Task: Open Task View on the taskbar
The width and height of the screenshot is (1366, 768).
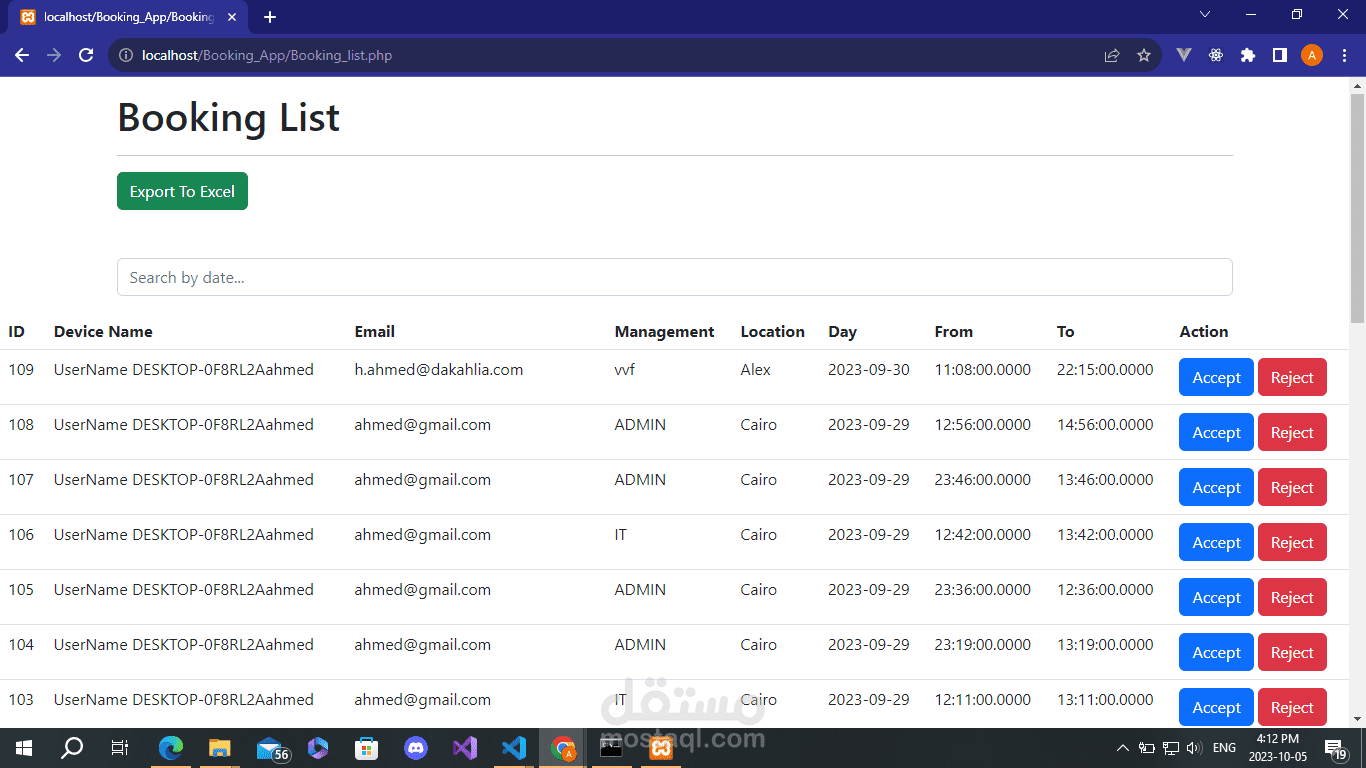Action: (120, 747)
